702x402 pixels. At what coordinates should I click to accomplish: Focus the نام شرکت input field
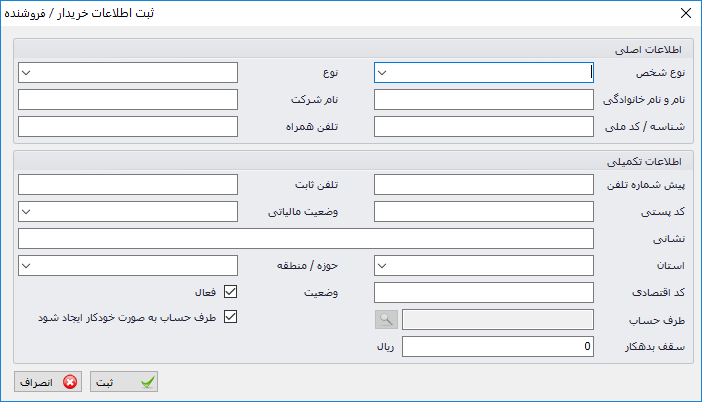pos(128,99)
